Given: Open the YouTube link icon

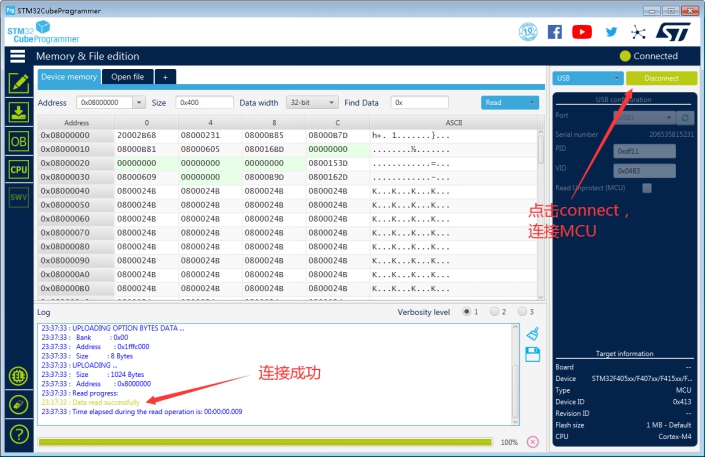Looking at the screenshot, I should 582,32.
